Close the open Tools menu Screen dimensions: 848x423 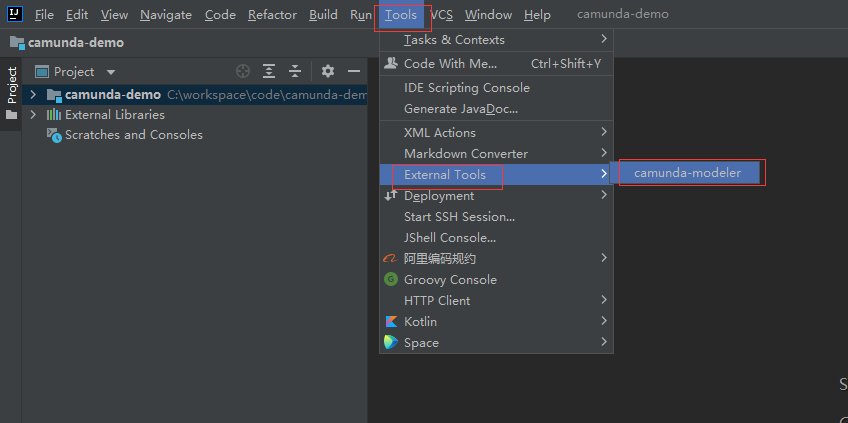(x=401, y=15)
